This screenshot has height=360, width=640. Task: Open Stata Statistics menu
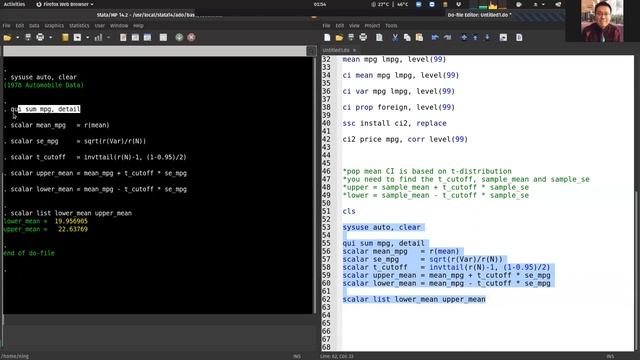click(79, 26)
